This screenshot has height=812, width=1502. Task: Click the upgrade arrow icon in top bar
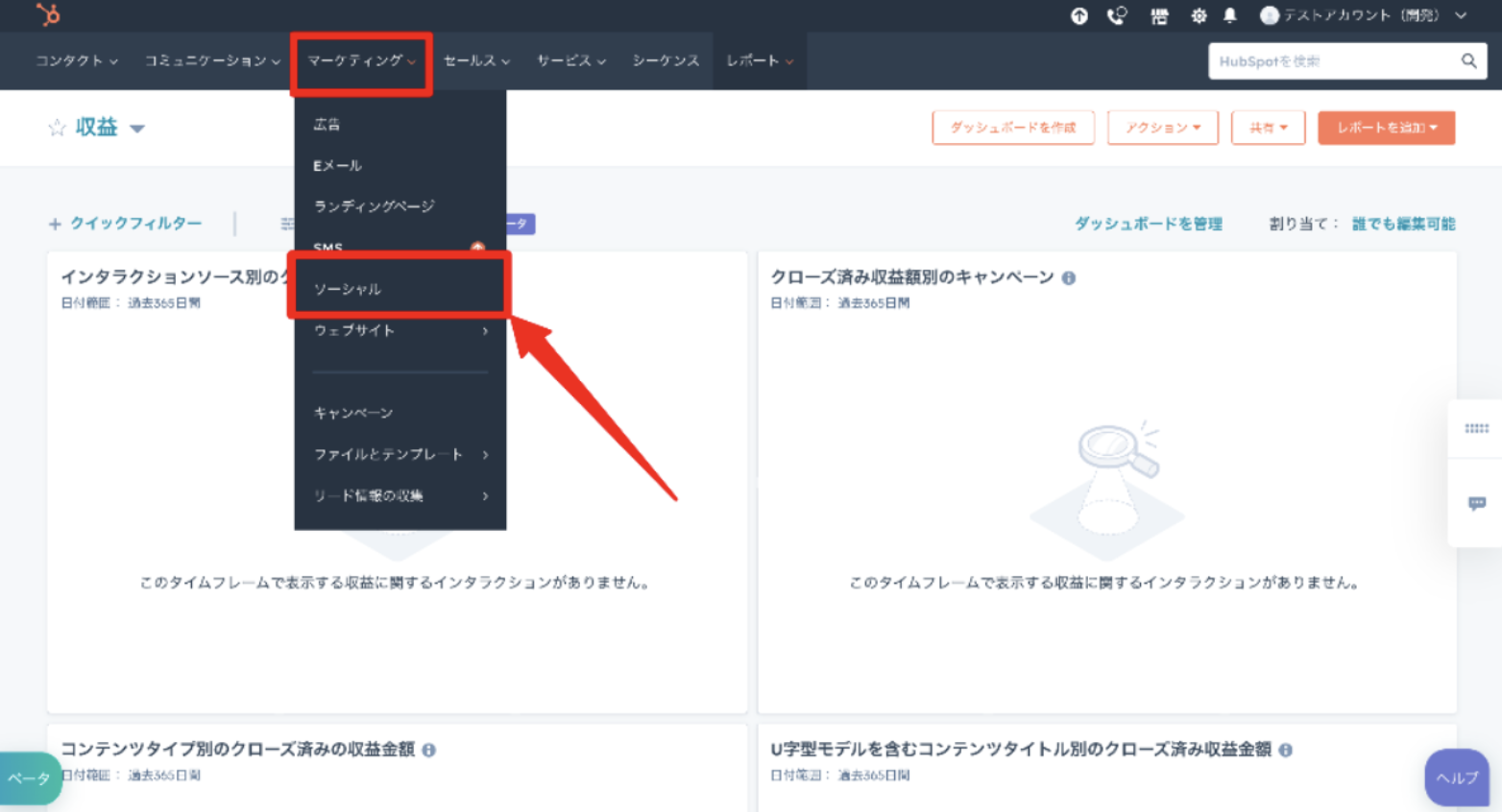(x=1079, y=15)
